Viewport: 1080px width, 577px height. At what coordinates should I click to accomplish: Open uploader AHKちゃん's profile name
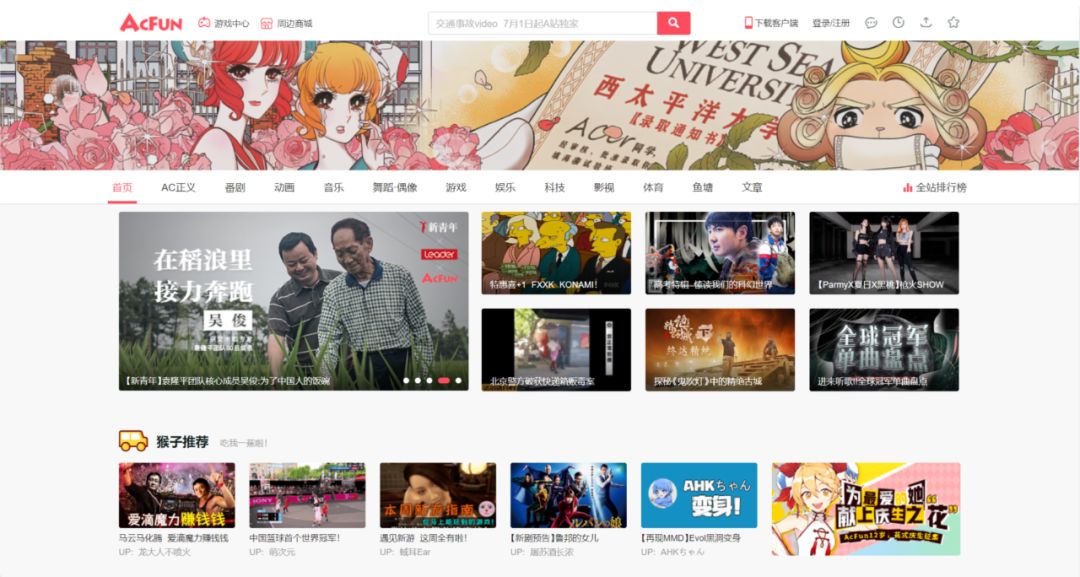[683, 552]
